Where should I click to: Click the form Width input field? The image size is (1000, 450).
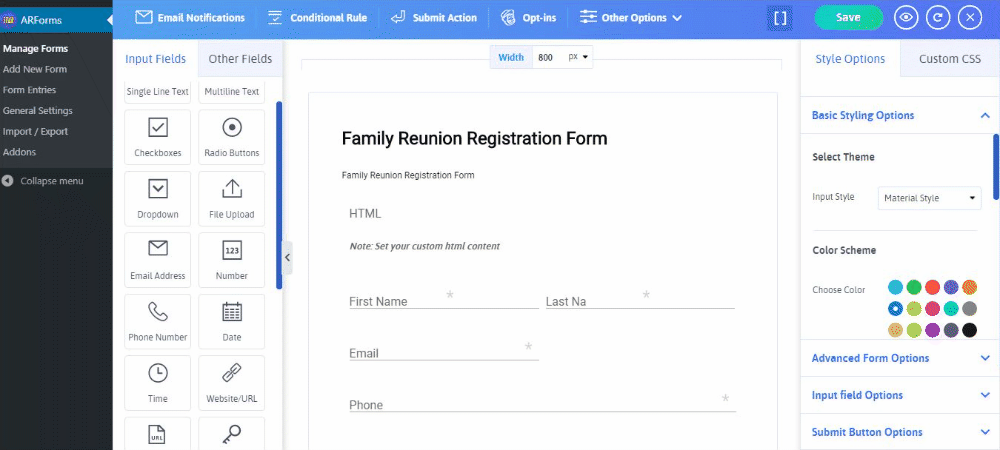[548, 57]
